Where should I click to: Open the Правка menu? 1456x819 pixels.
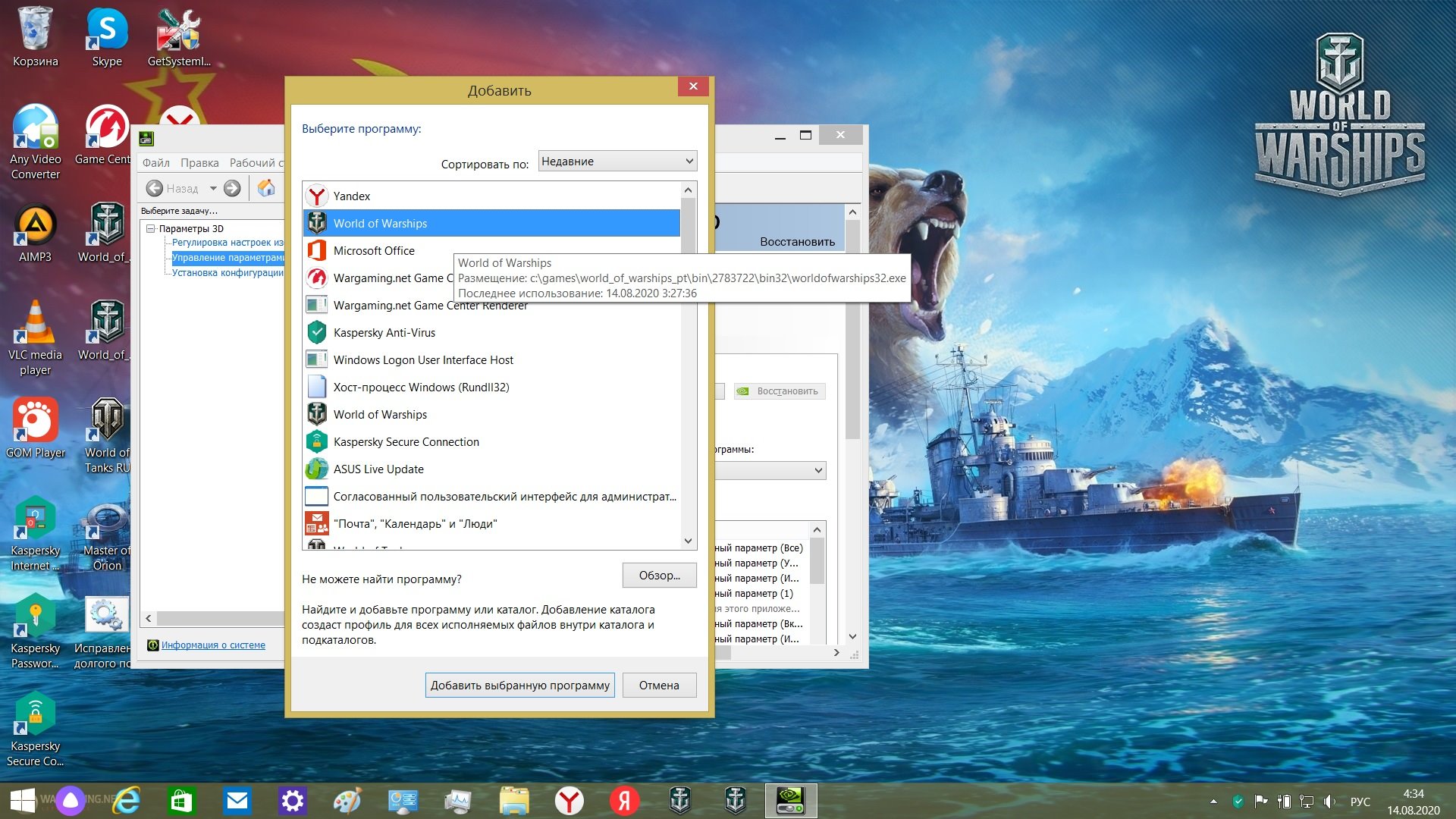pyautogui.click(x=199, y=162)
